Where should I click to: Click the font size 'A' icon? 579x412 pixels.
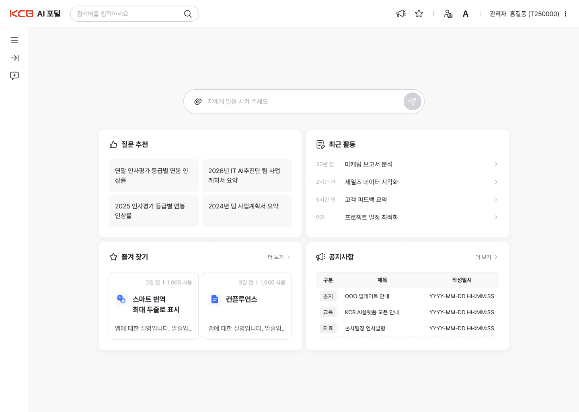(x=466, y=14)
